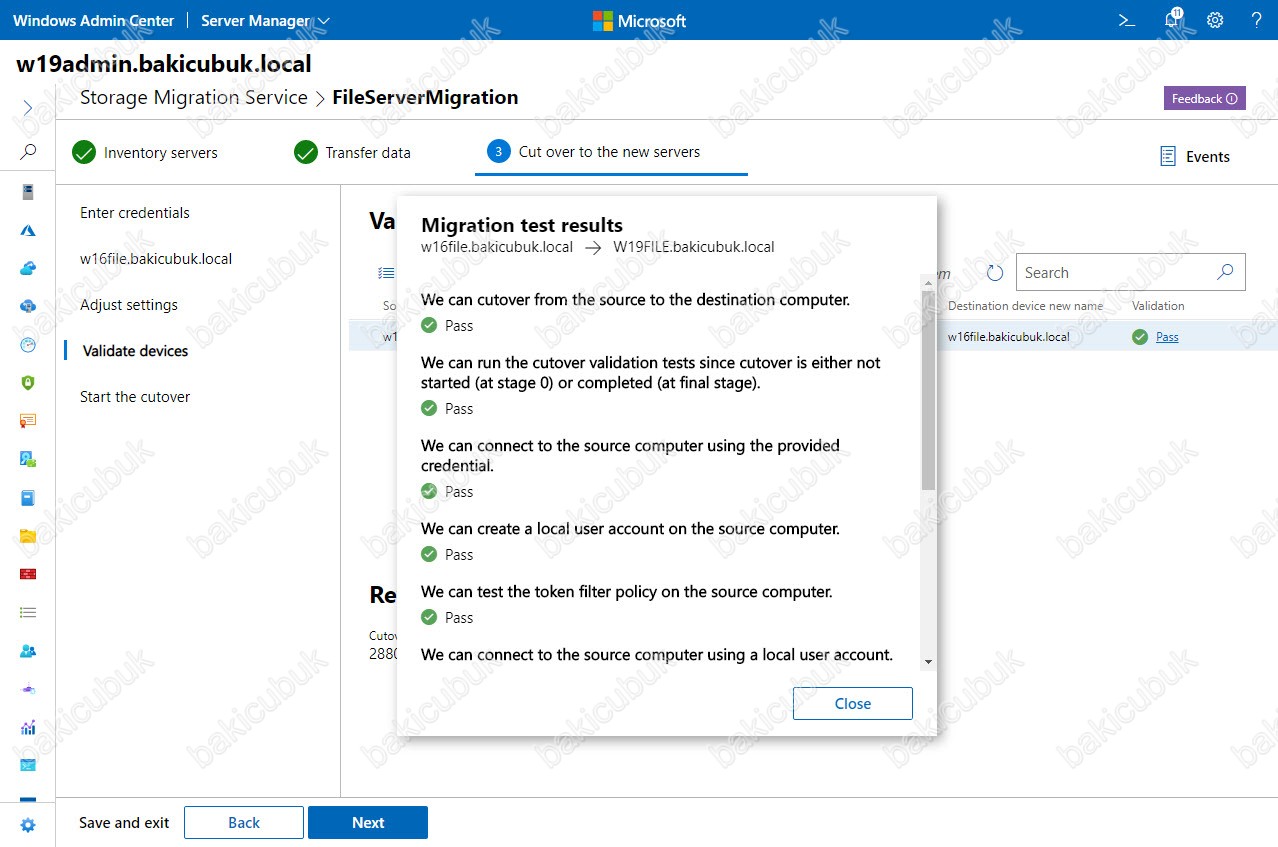The image size is (1278, 847).
Task: Open the round gauge tool icon
Action: click(28, 344)
